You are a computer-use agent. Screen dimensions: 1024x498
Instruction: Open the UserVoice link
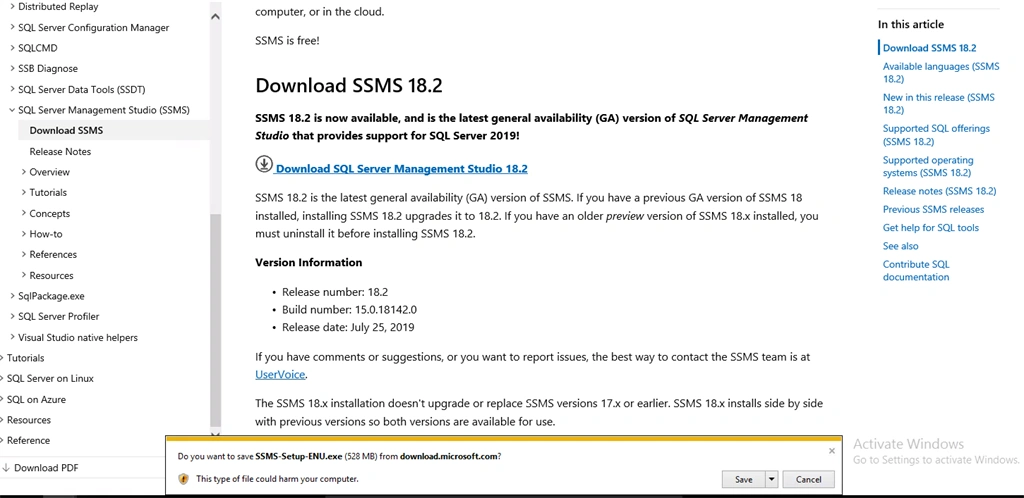coord(280,375)
